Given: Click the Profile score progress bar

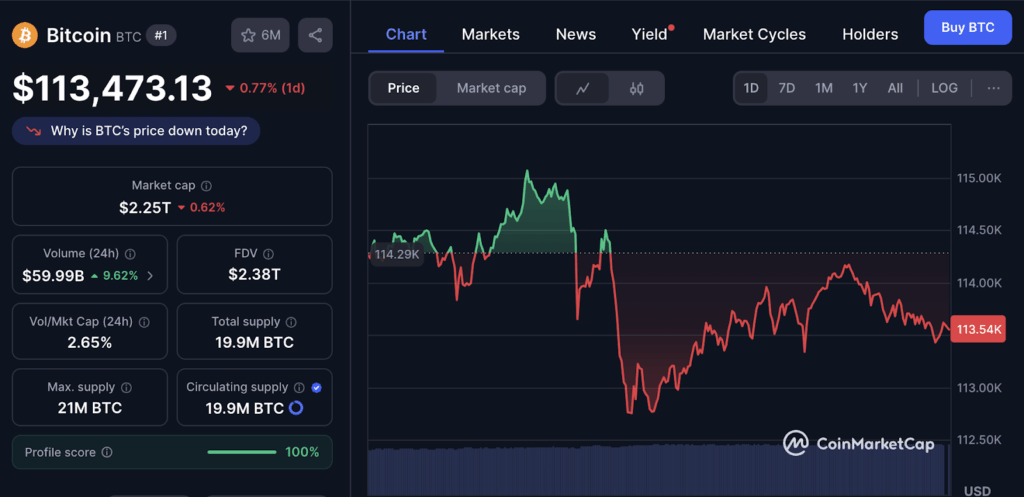Looking at the screenshot, I should pyautogui.click(x=241, y=453).
